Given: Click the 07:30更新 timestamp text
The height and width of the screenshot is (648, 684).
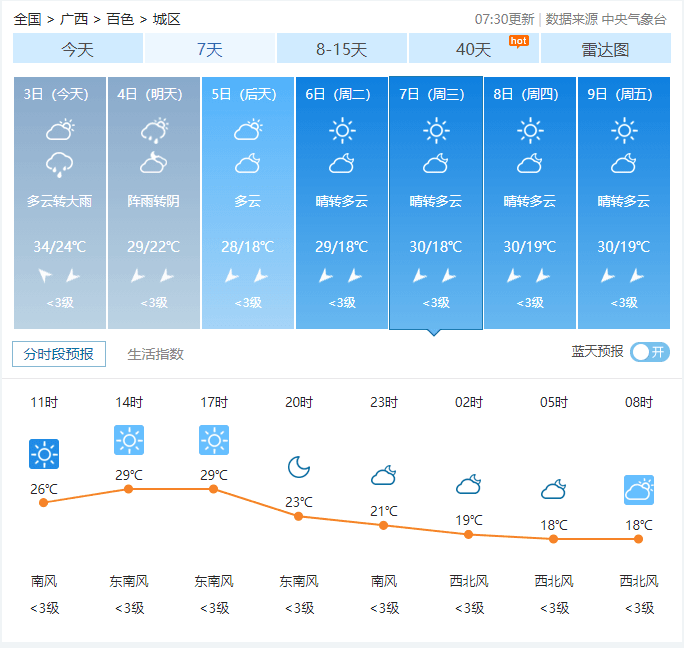Looking at the screenshot, I should click(x=504, y=19).
